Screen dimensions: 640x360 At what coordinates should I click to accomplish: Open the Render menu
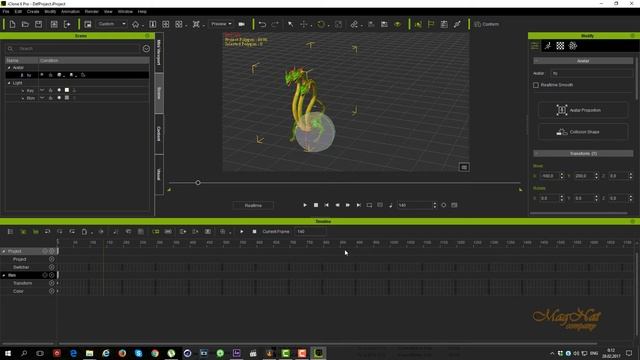[x=92, y=11]
